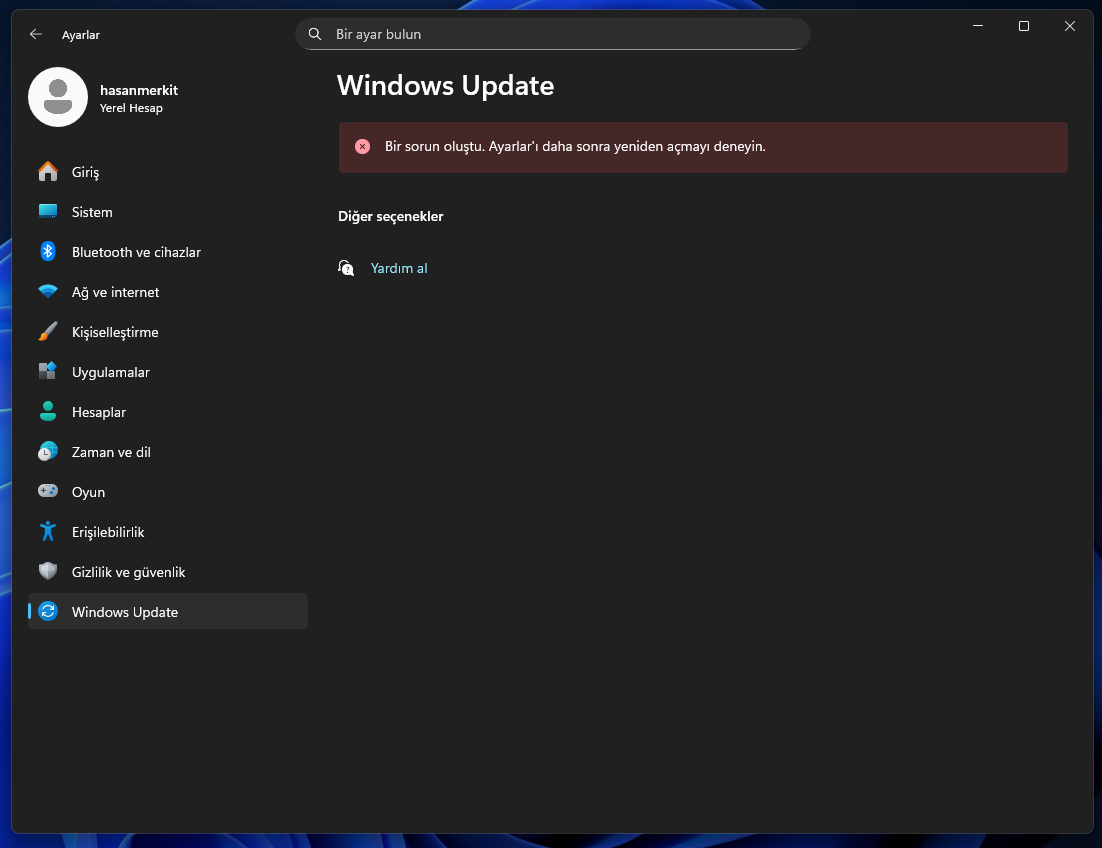Click the Hesaplar person icon
Screen dimensions: 1102x848
[x=48, y=412]
